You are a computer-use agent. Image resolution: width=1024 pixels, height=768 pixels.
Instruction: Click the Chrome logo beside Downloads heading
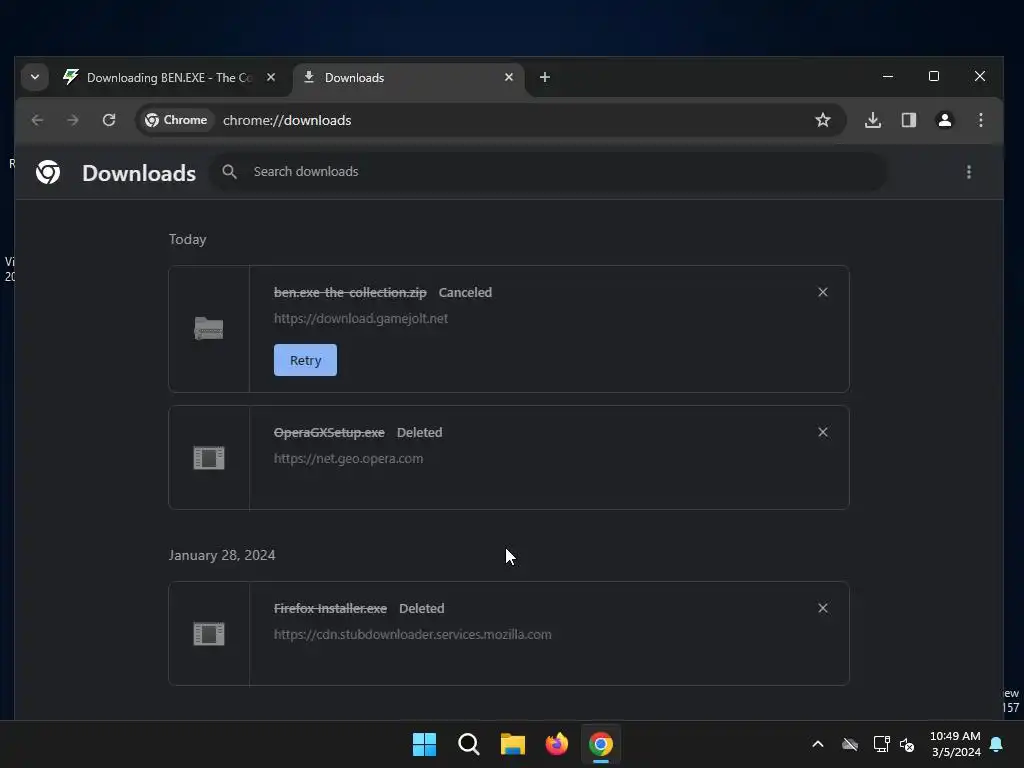[x=48, y=172]
